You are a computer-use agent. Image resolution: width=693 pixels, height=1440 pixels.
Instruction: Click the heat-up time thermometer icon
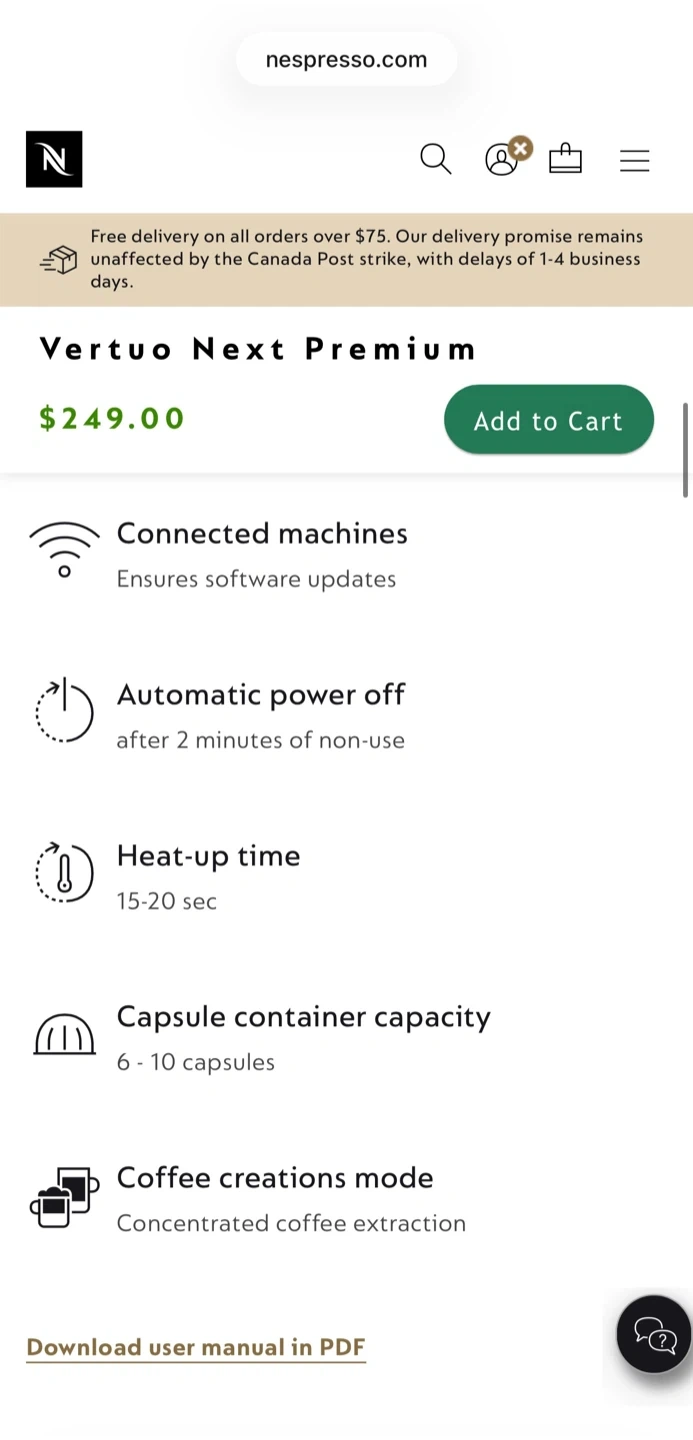[64, 872]
